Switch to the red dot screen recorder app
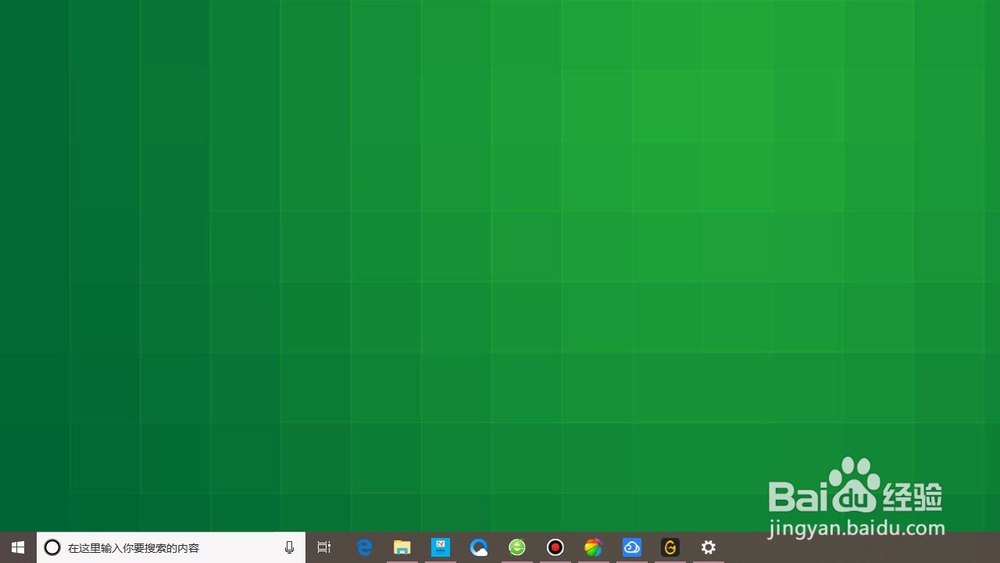1000x563 pixels. coord(555,547)
